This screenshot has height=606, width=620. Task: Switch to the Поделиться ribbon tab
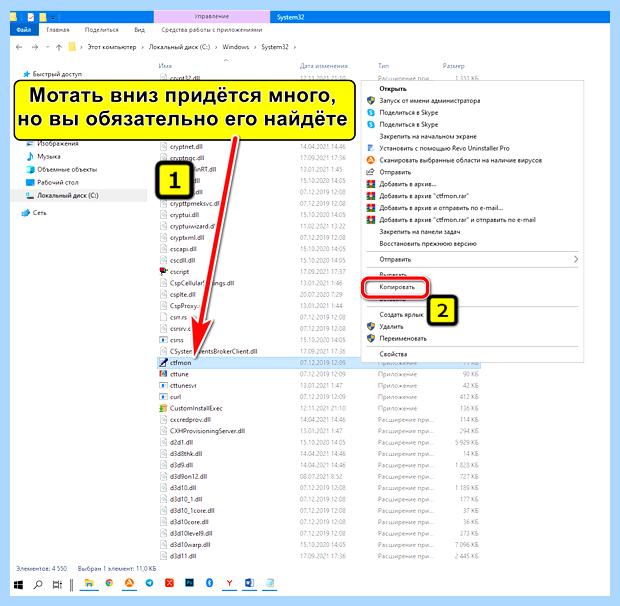click(x=102, y=30)
